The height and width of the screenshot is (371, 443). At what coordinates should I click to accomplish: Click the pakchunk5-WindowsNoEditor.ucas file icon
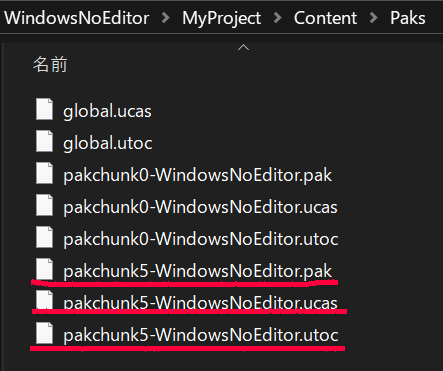point(44,300)
